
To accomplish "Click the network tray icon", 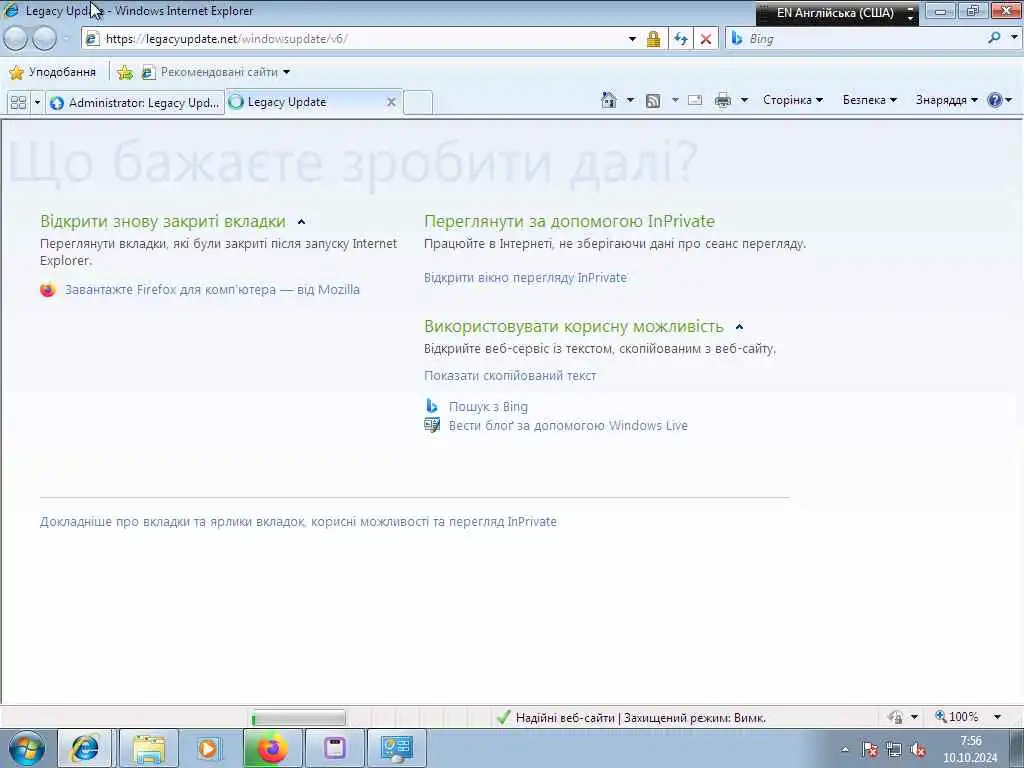I will coord(894,750).
